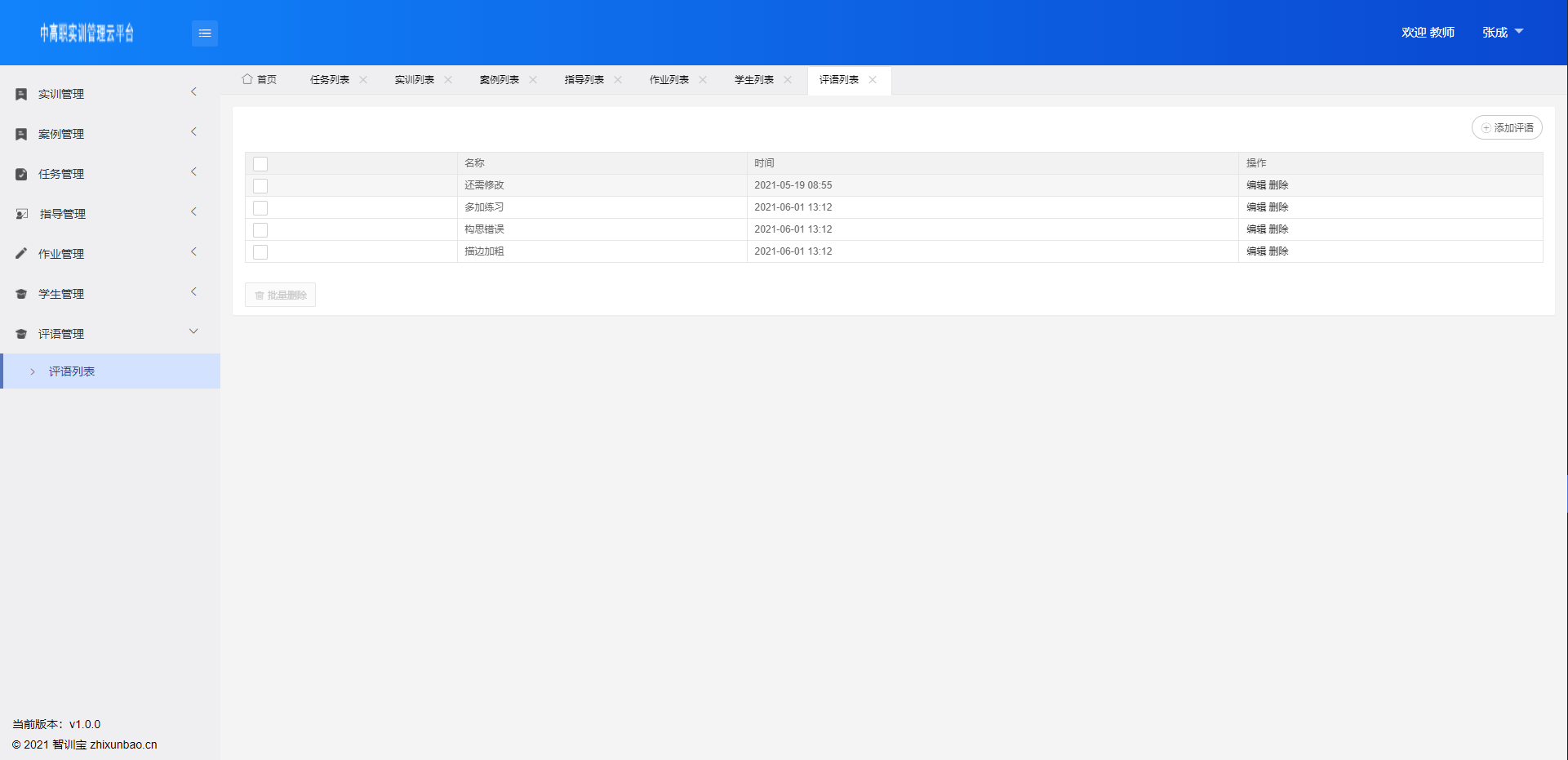Collapse the 评语管理 menu chevron
The height and width of the screenshot is (760, 1568).
point(193,331)
